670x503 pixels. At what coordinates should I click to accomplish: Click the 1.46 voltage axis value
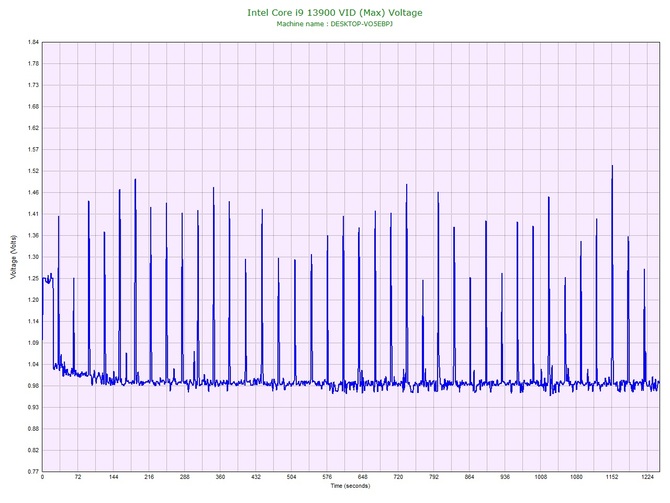(33, 193)
